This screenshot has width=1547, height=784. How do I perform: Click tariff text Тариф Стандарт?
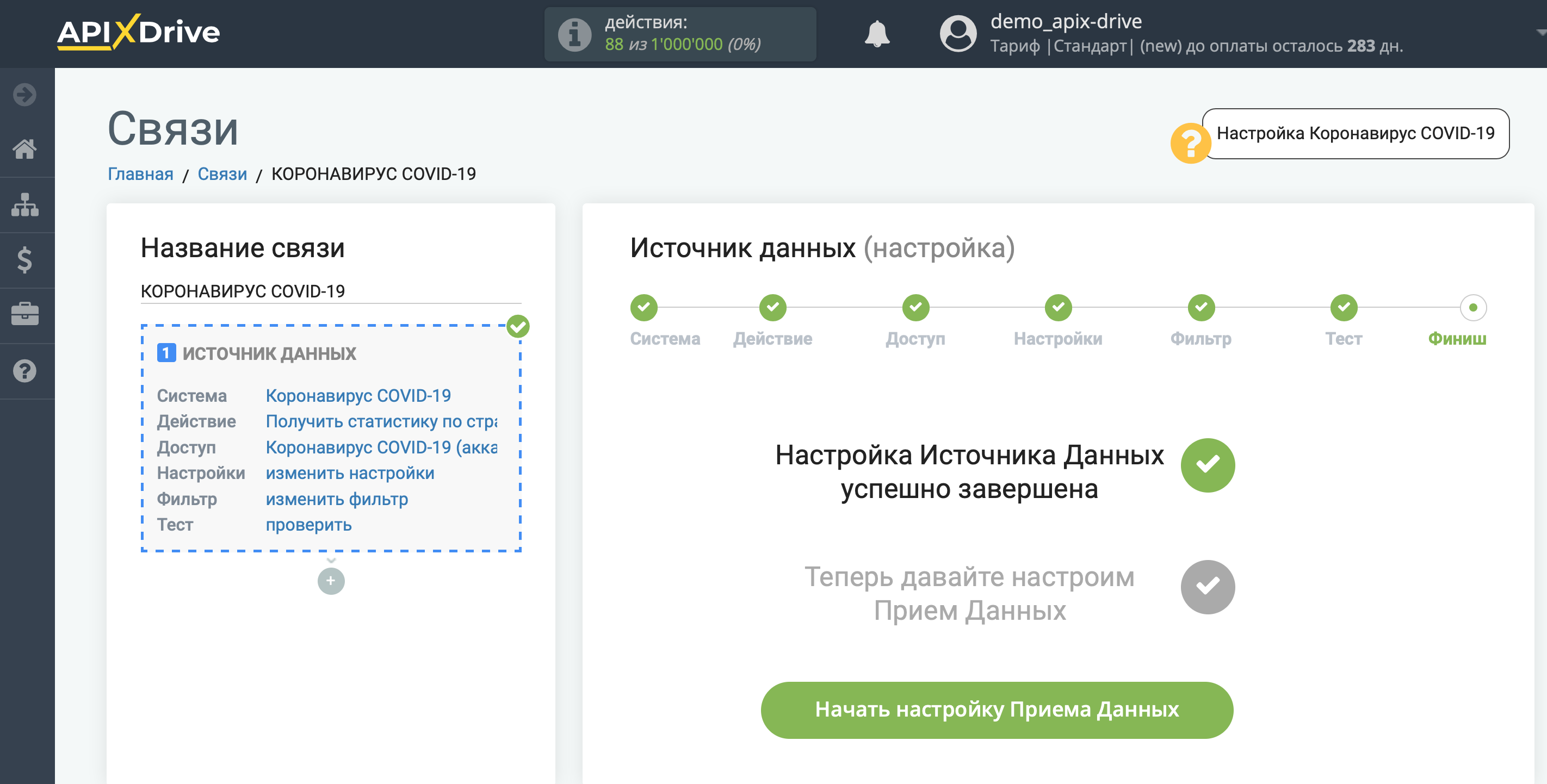[1061, 46]
